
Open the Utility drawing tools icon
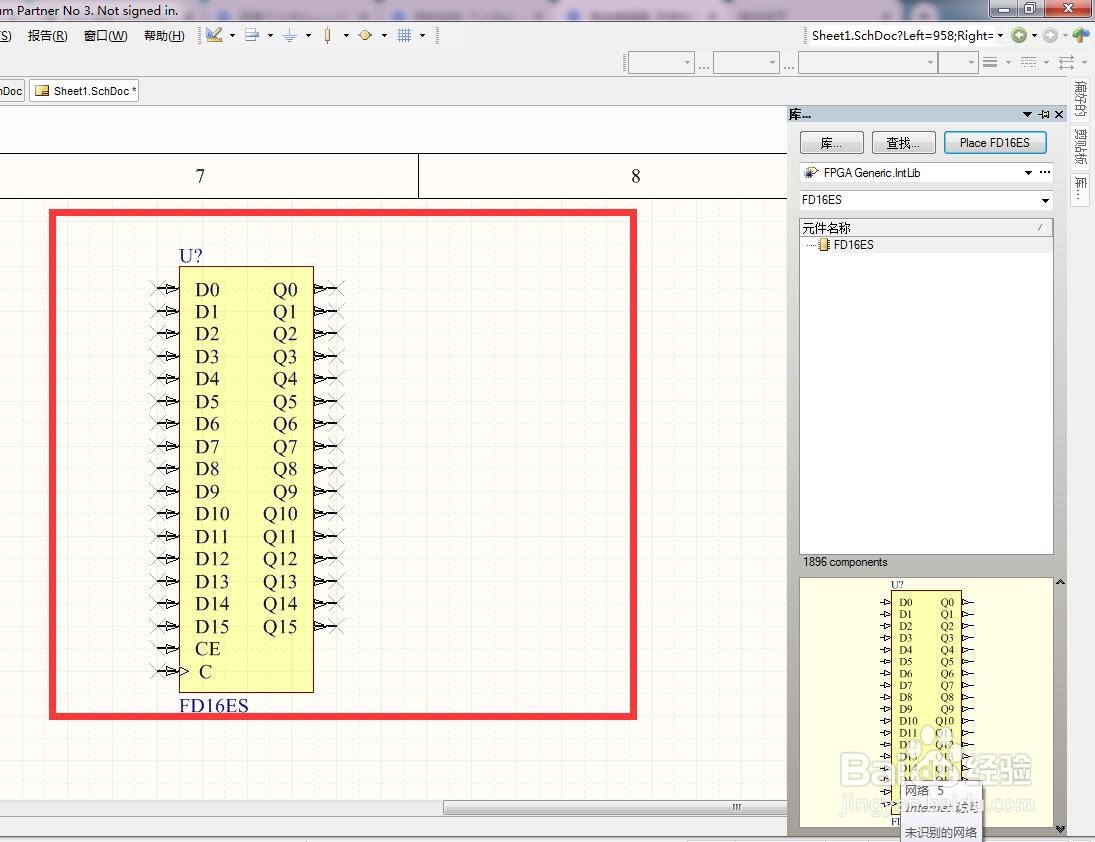tap(214, 35)
